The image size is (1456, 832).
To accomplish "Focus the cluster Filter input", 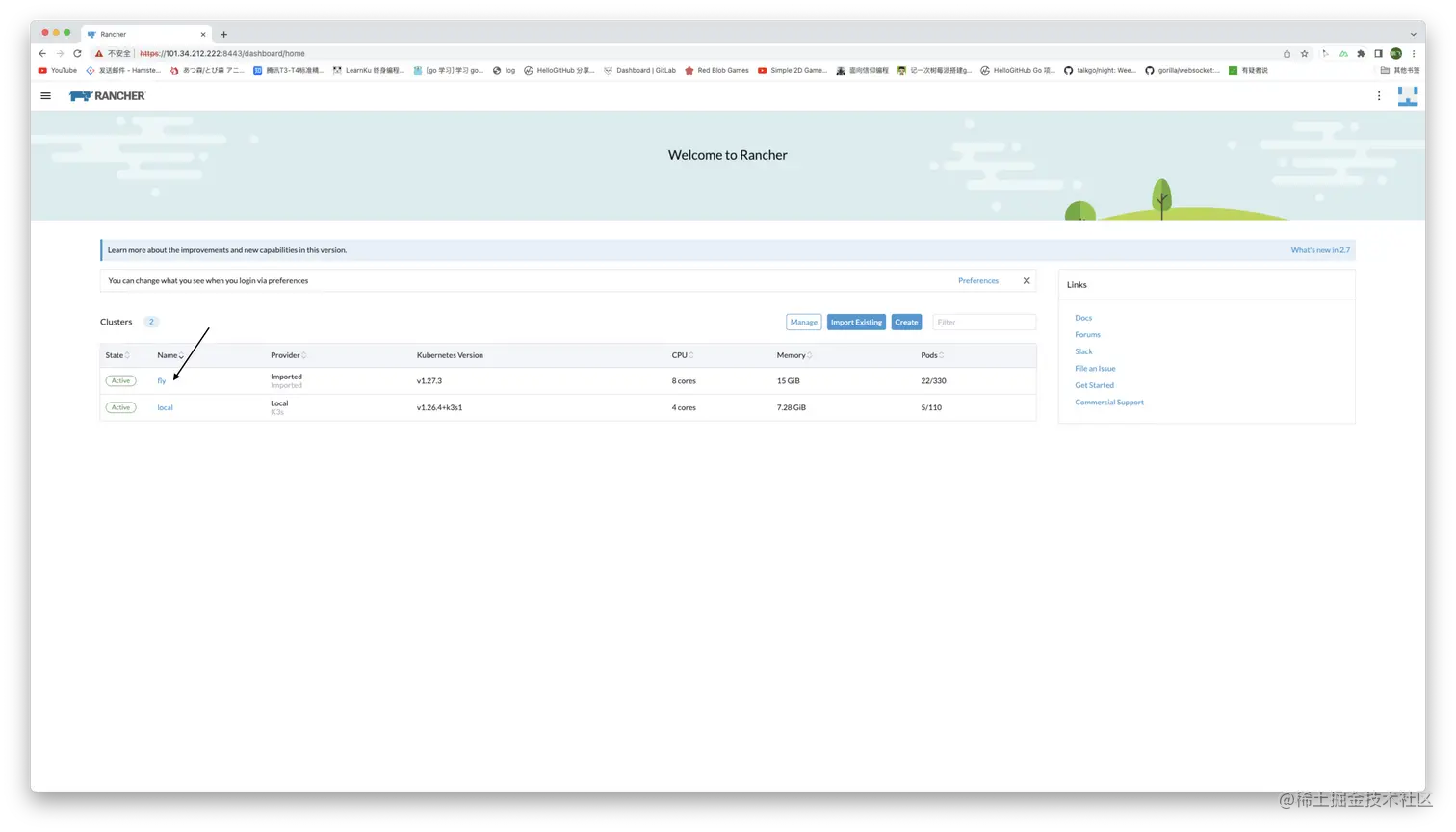I will [984, 323].
